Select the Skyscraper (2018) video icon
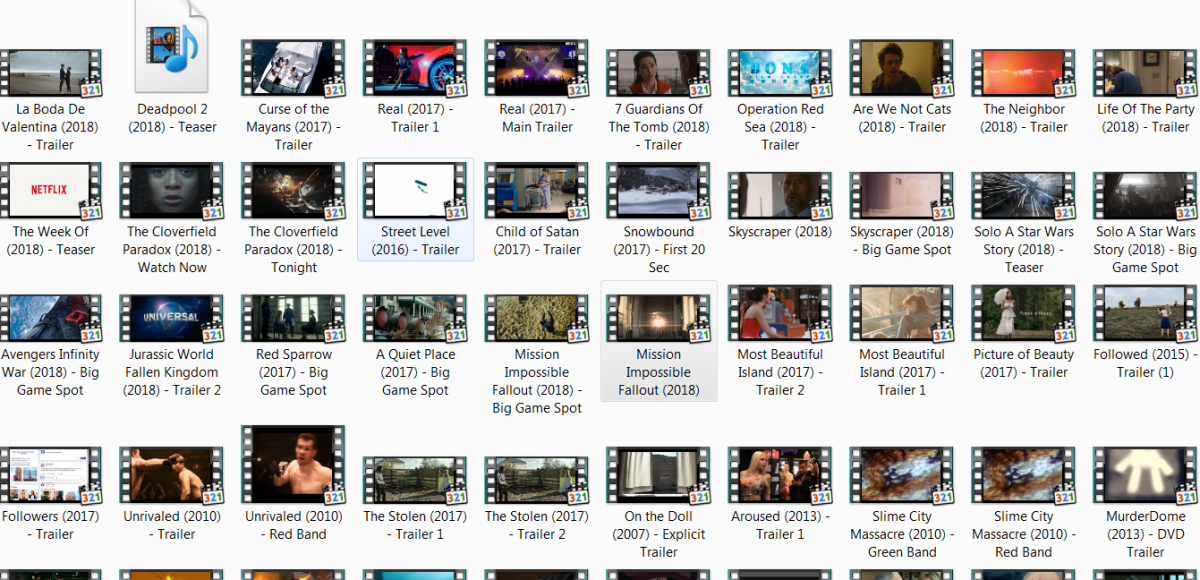 781,197
